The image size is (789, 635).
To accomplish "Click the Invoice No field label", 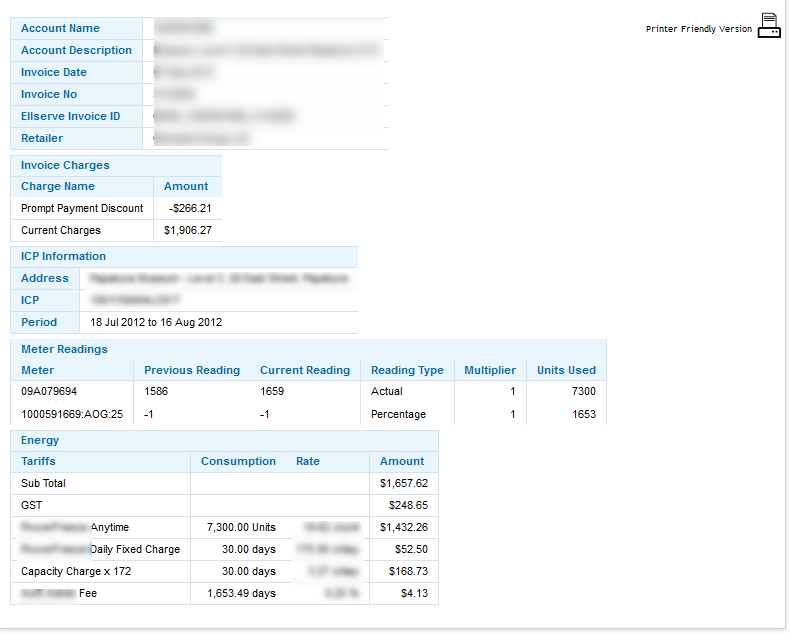I will pos(49,94).
